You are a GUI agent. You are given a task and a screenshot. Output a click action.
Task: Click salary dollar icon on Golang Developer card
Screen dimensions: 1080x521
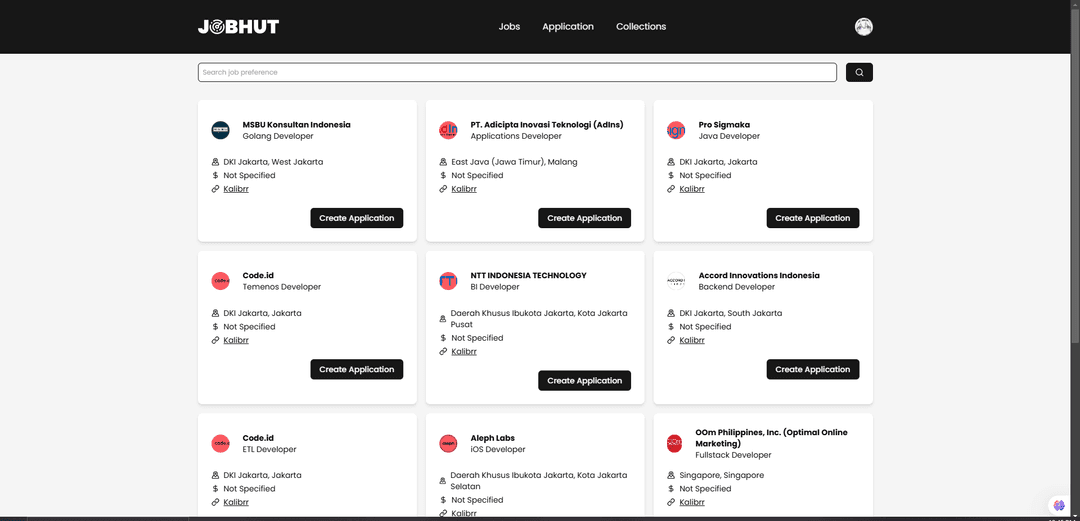tap(215, 176)
